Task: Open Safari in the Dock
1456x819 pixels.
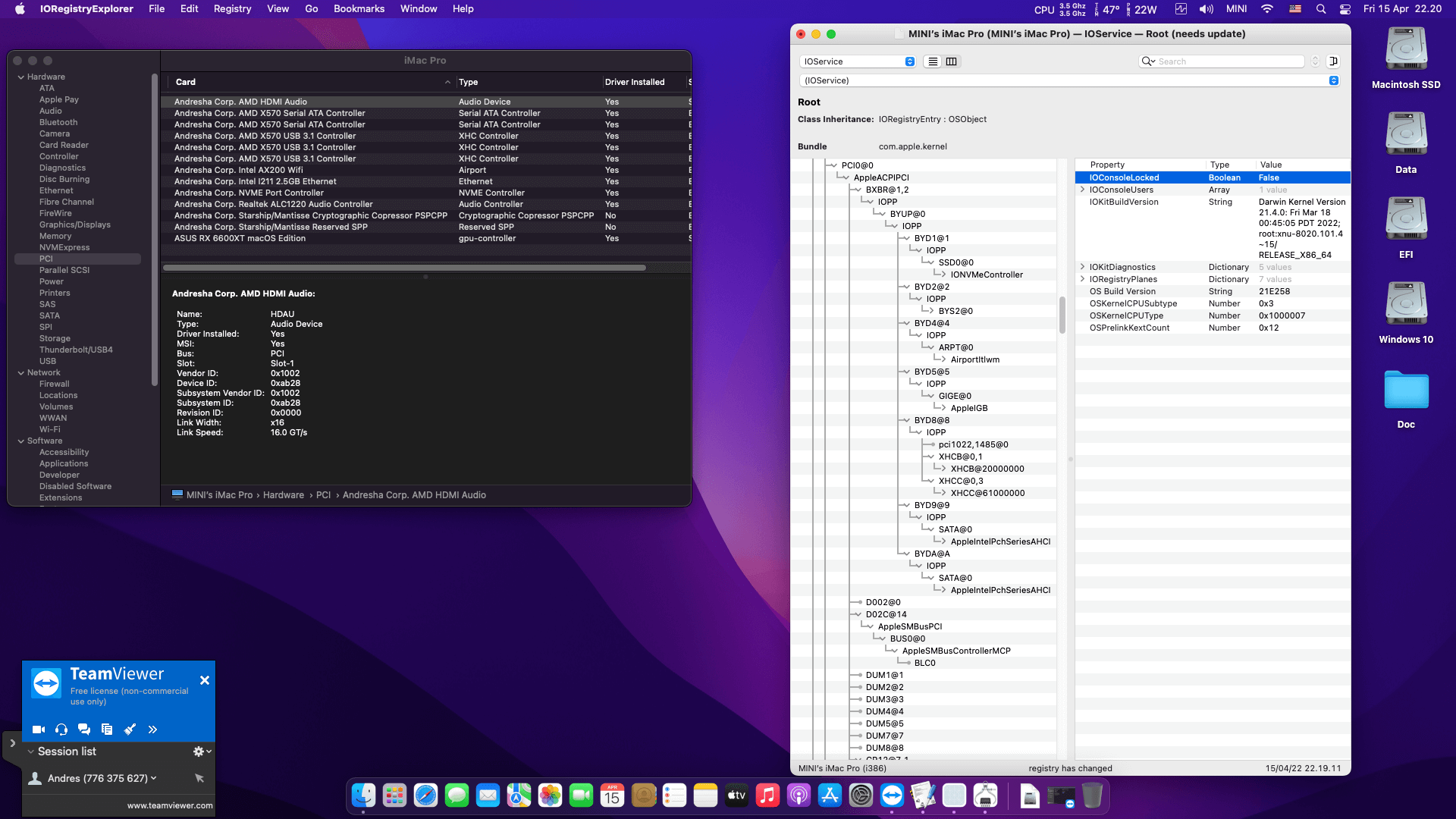Action: click(425, 795)
